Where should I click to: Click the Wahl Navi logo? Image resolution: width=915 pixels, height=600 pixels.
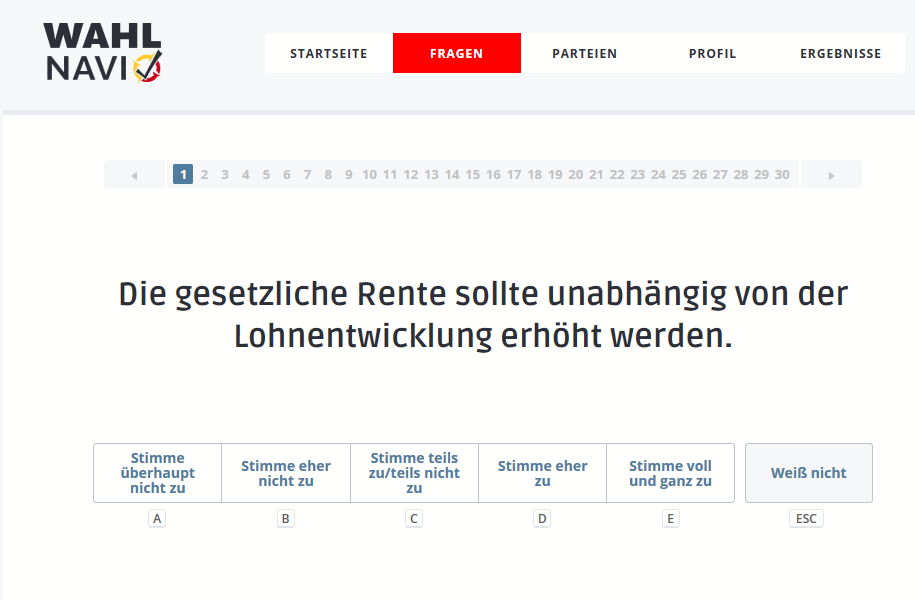(x=102, y=52)
